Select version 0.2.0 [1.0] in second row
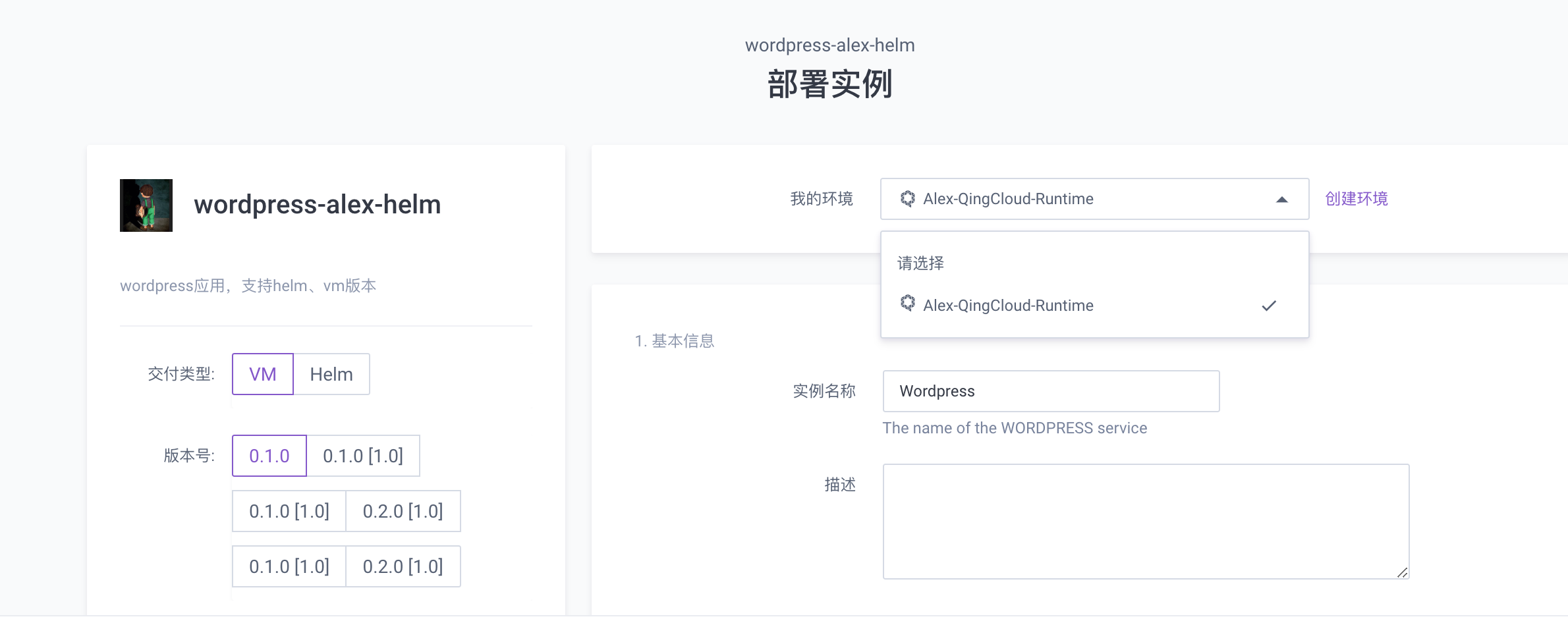The width and height of the screenshot is (1568, 623). point(403,511)
